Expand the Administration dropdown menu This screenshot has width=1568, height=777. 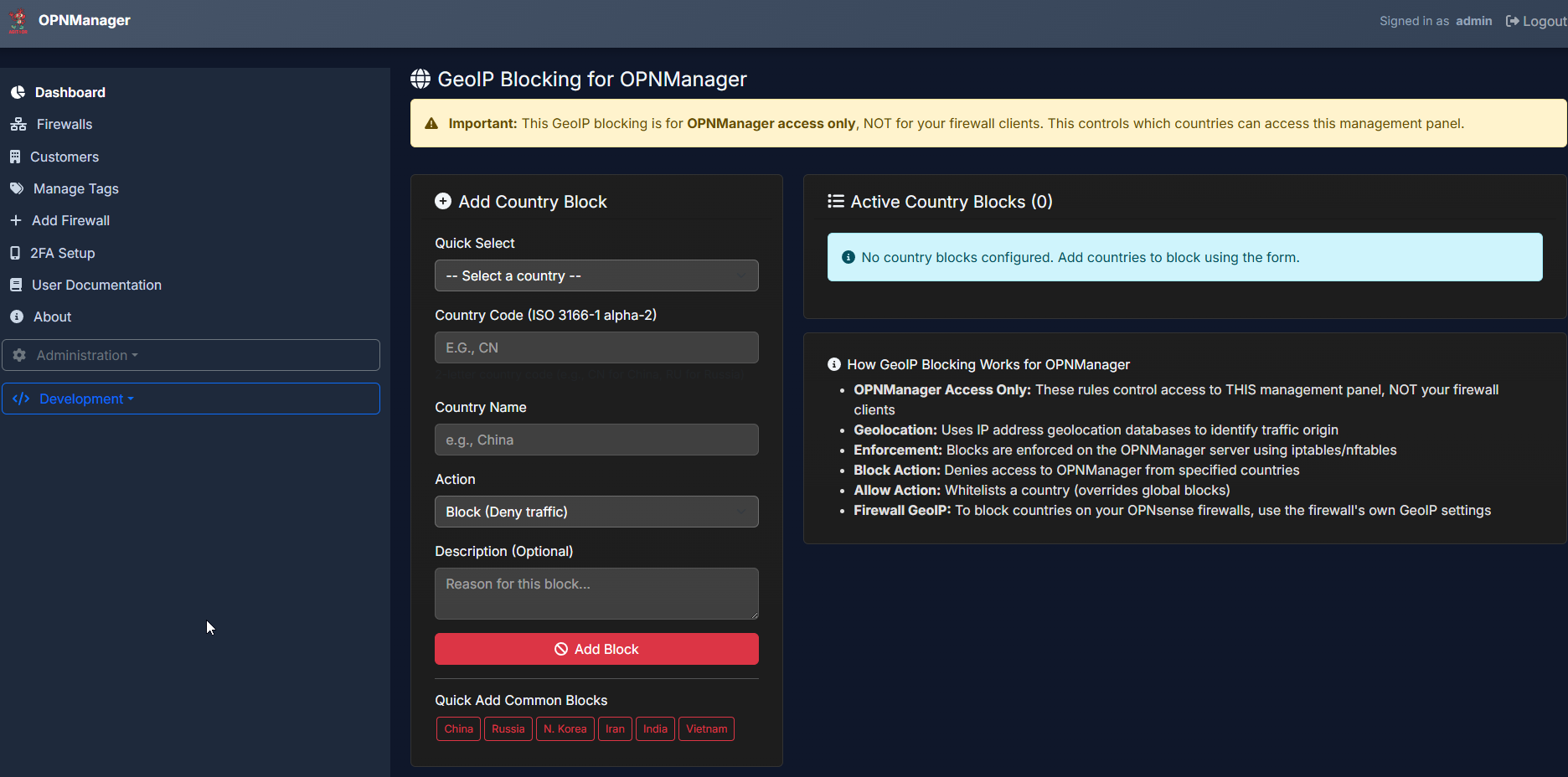(191, 355)
